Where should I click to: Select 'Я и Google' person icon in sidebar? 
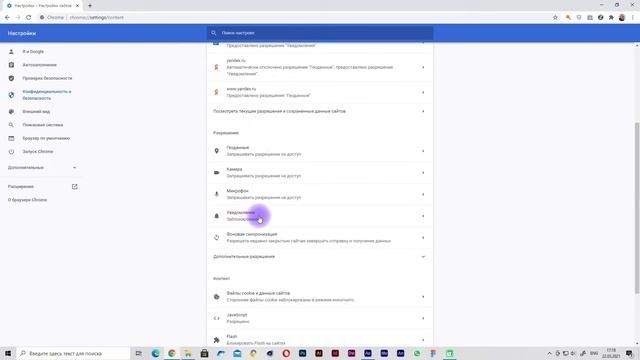click(x=11, y=52)
